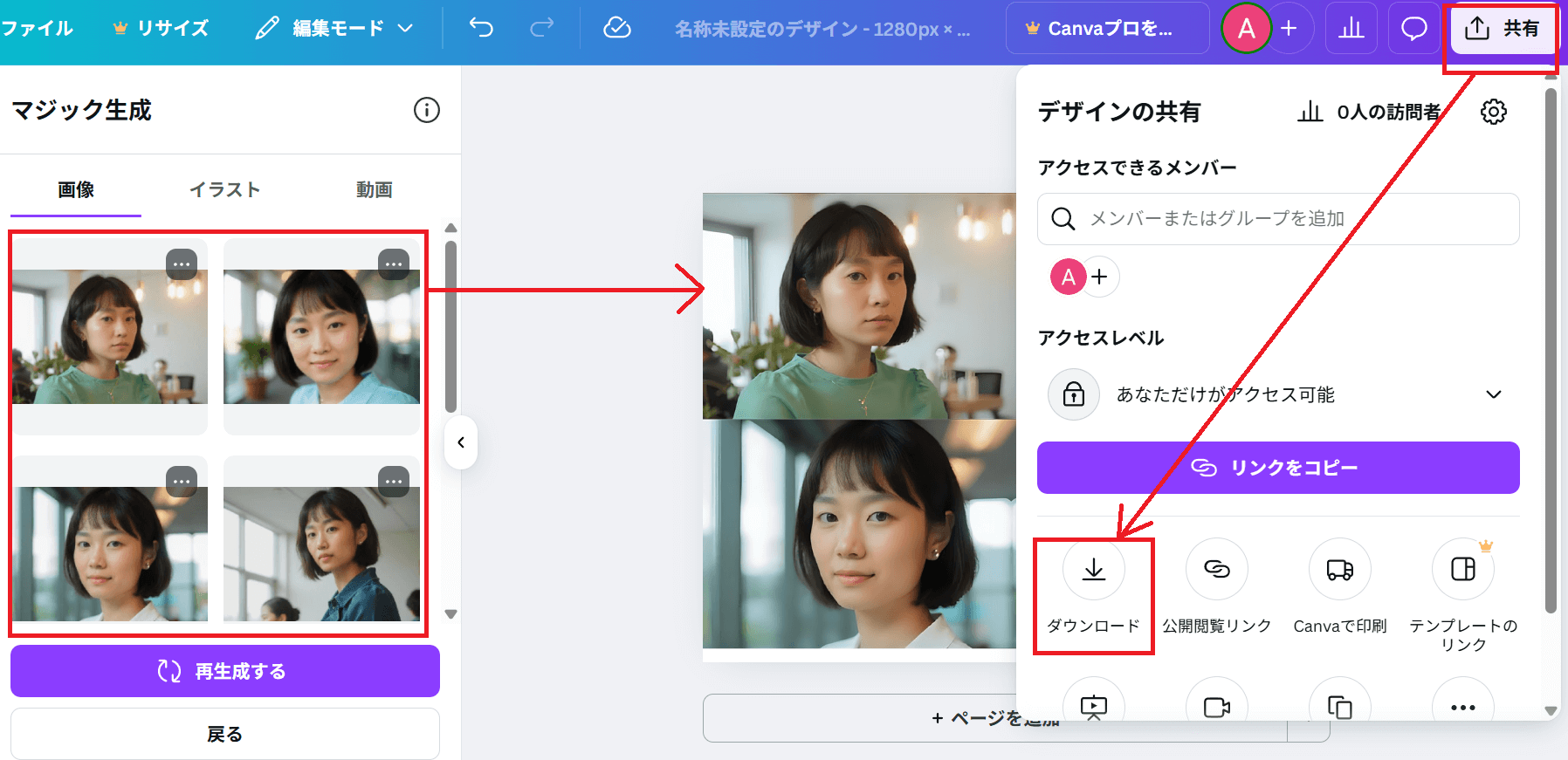Click the 再生成する button
This screenshot has height=760, width=1568.
(225, 671)
